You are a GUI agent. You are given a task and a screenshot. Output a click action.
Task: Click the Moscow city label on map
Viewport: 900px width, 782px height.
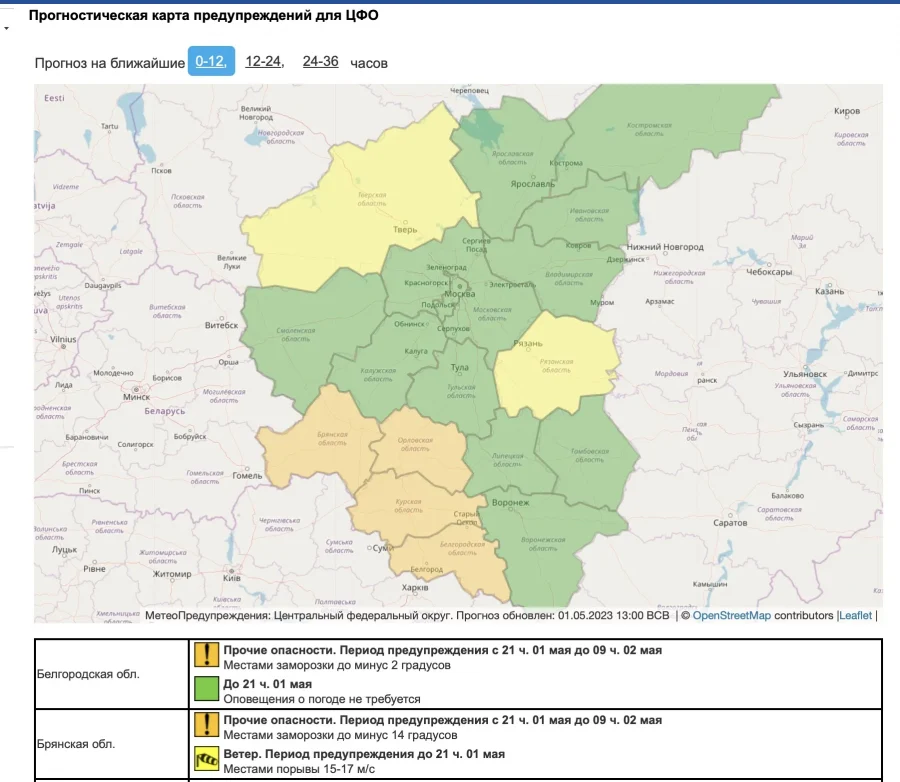pyautogui.click(x=458, y=296)
